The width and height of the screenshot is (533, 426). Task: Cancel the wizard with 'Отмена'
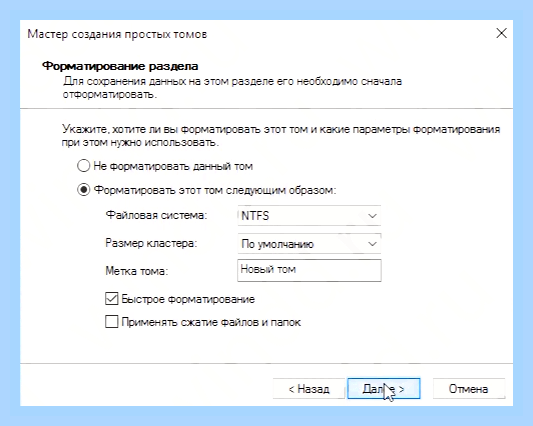468,389
